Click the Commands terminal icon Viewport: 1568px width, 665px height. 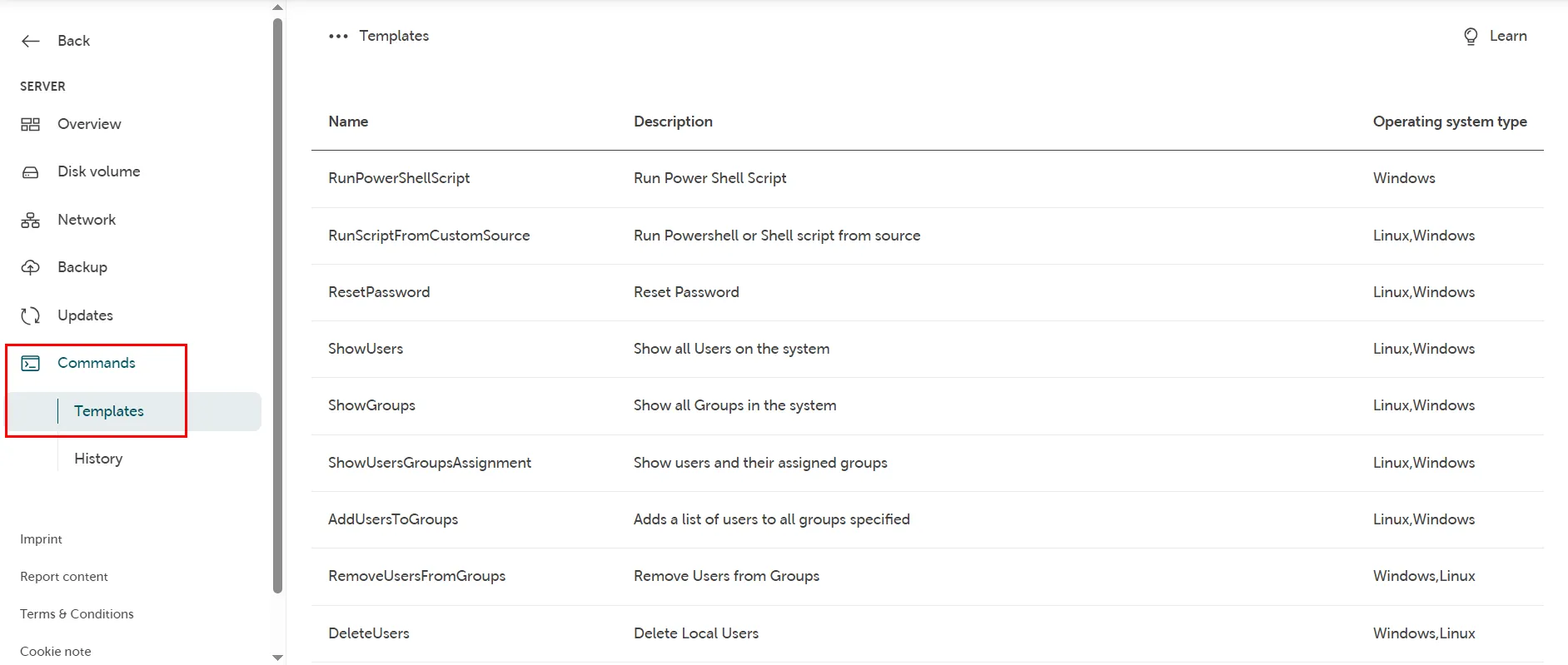point(31,363)
